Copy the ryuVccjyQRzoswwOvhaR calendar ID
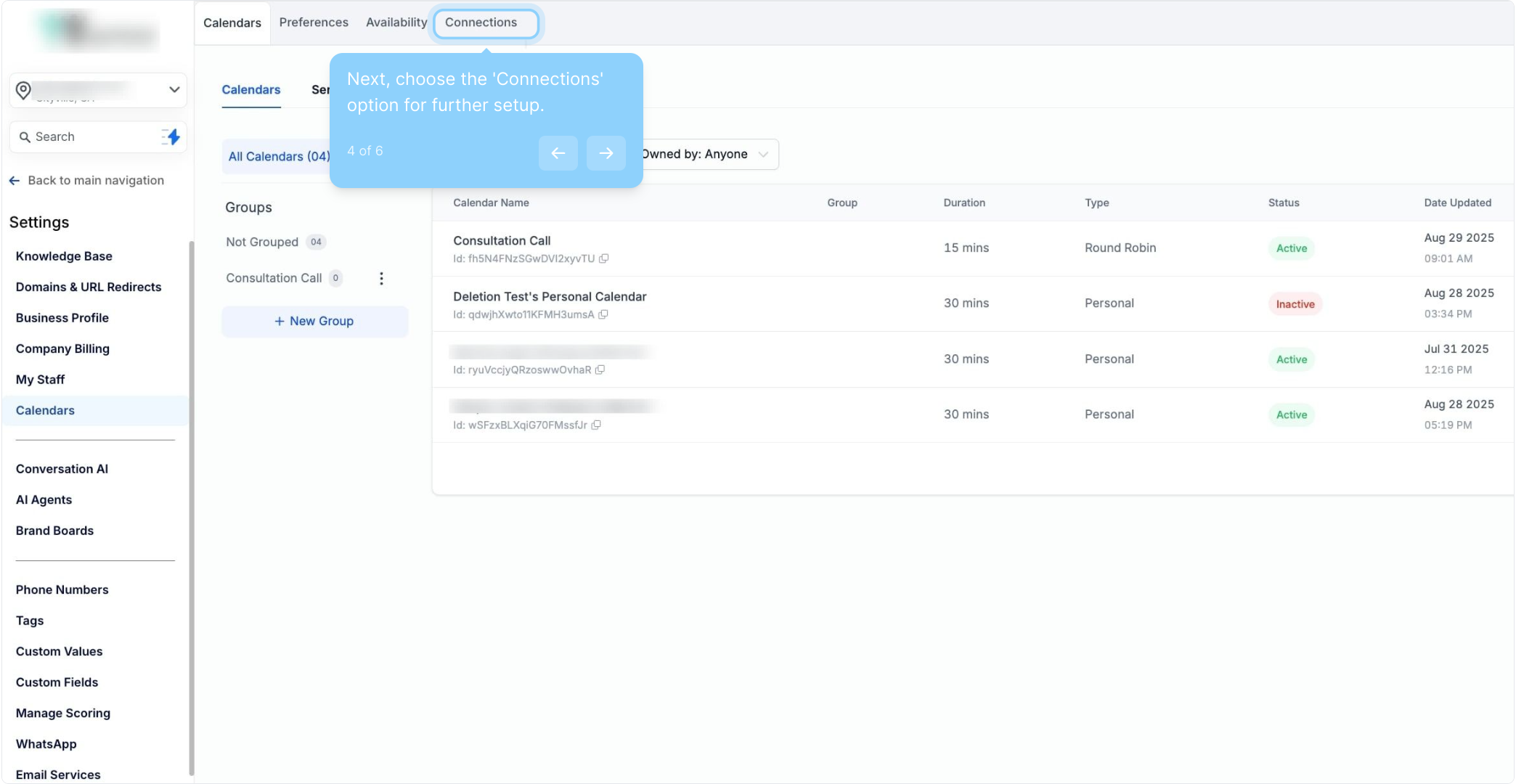The width and height of the screenshot is (1516, 784). click(600, 369)
